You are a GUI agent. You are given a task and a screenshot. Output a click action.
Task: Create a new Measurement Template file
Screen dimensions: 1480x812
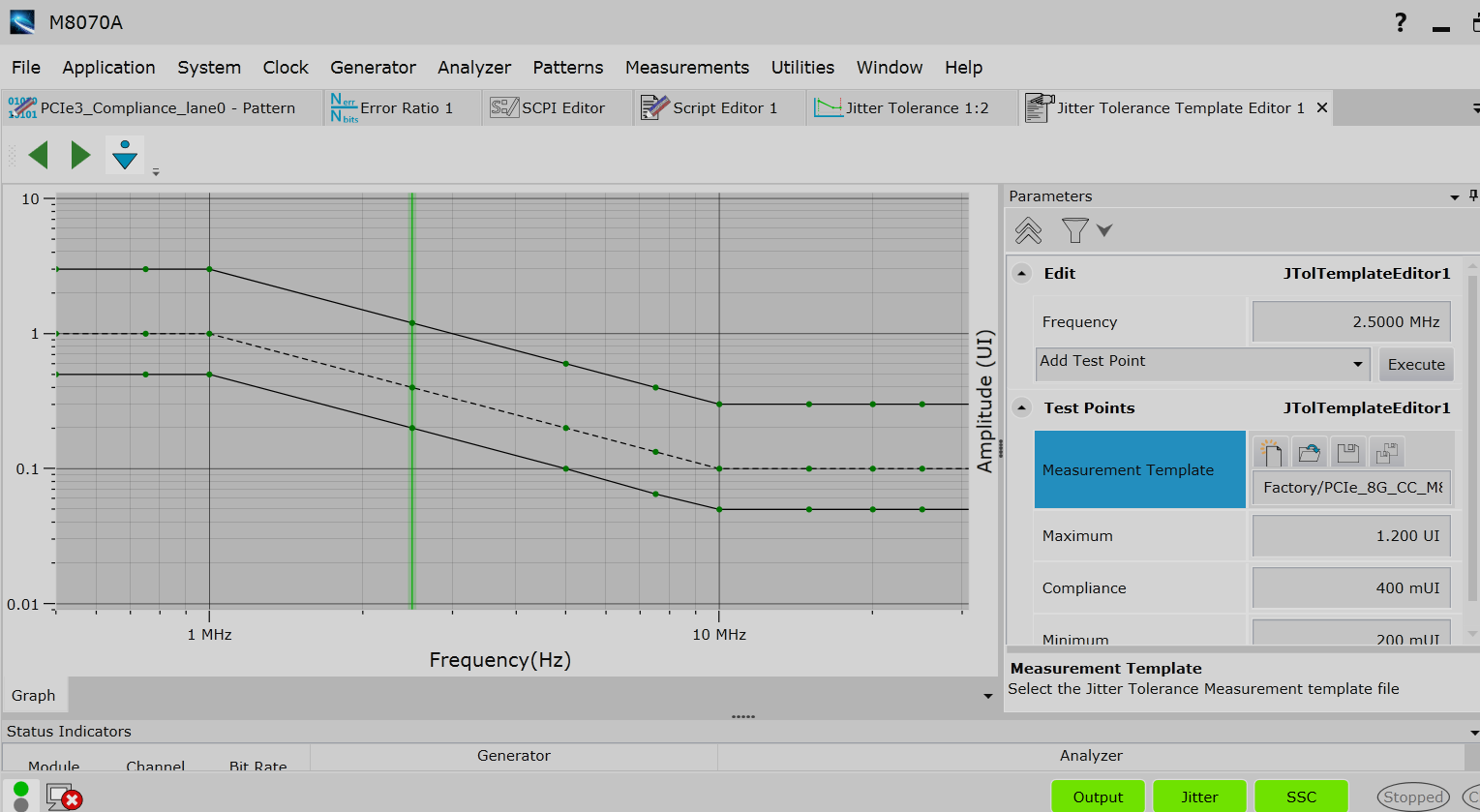click(1270, 452)
